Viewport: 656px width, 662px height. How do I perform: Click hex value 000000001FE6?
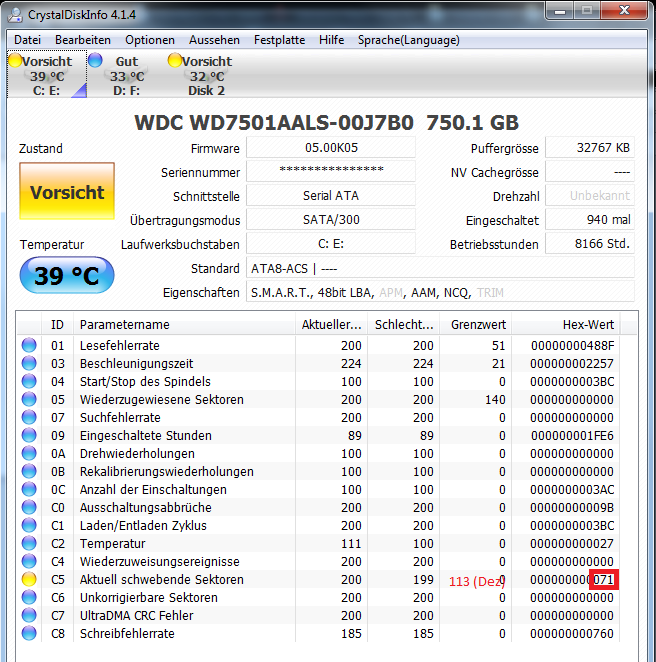(572, 436)
